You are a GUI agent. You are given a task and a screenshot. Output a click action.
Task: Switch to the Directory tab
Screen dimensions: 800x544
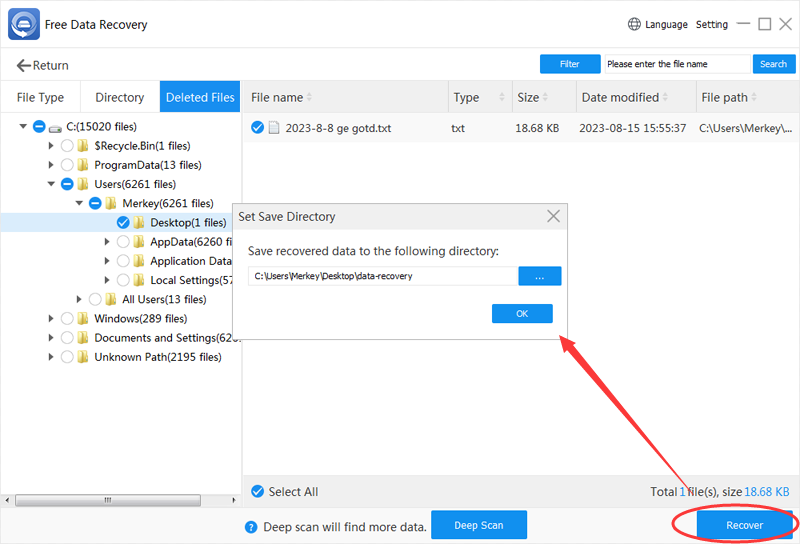(x=120, y=98)
